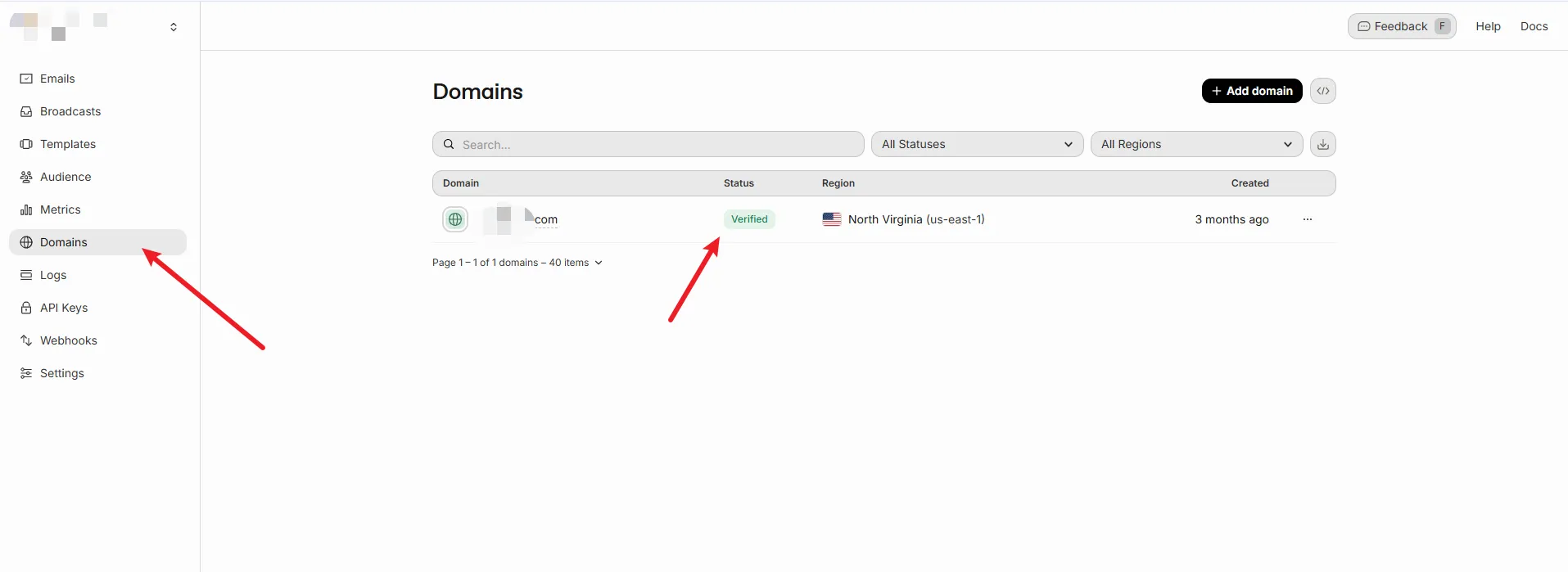Image resolution: width=1568 pixels, height=572 pixels.
Task: Open Webhooks in the sidebar
Action: (69, 340)
